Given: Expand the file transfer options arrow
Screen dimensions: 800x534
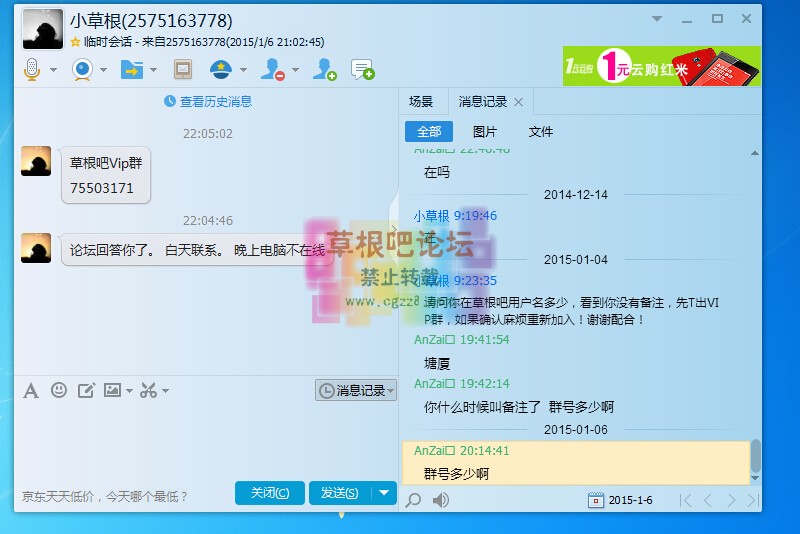Looking at the screenshot, I should (153, 69).
